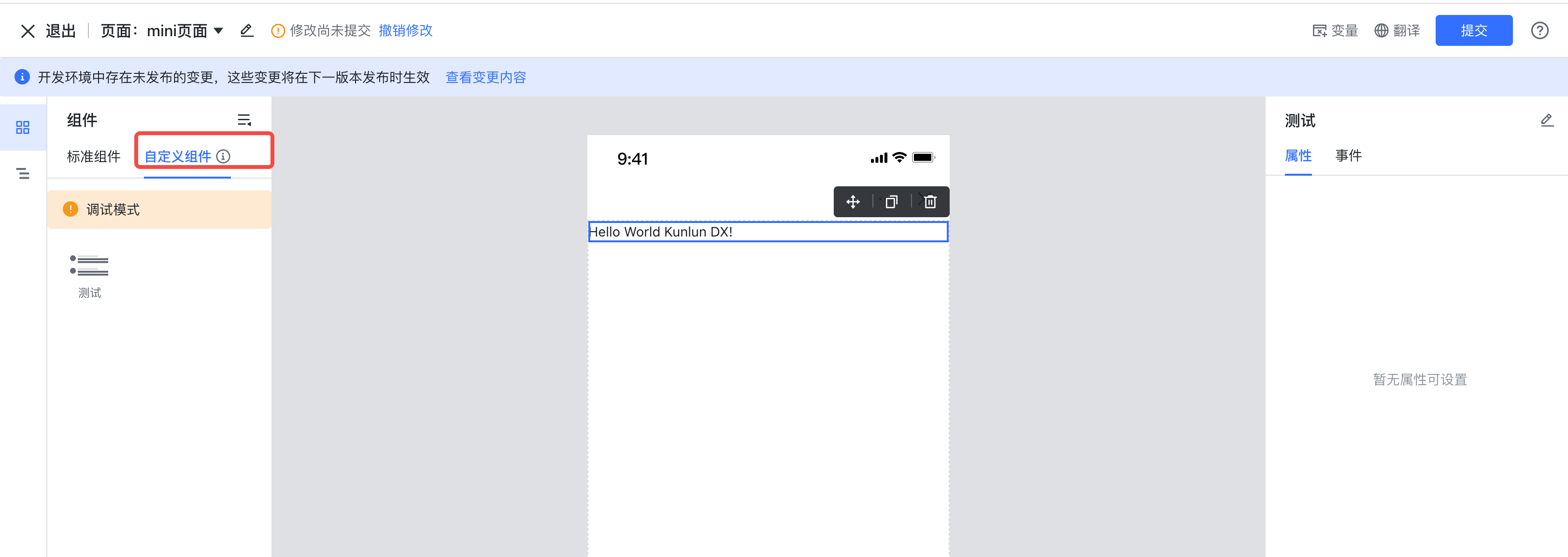Click the 撤销修改 link
1568x557 pixels.
click(405, 30)
